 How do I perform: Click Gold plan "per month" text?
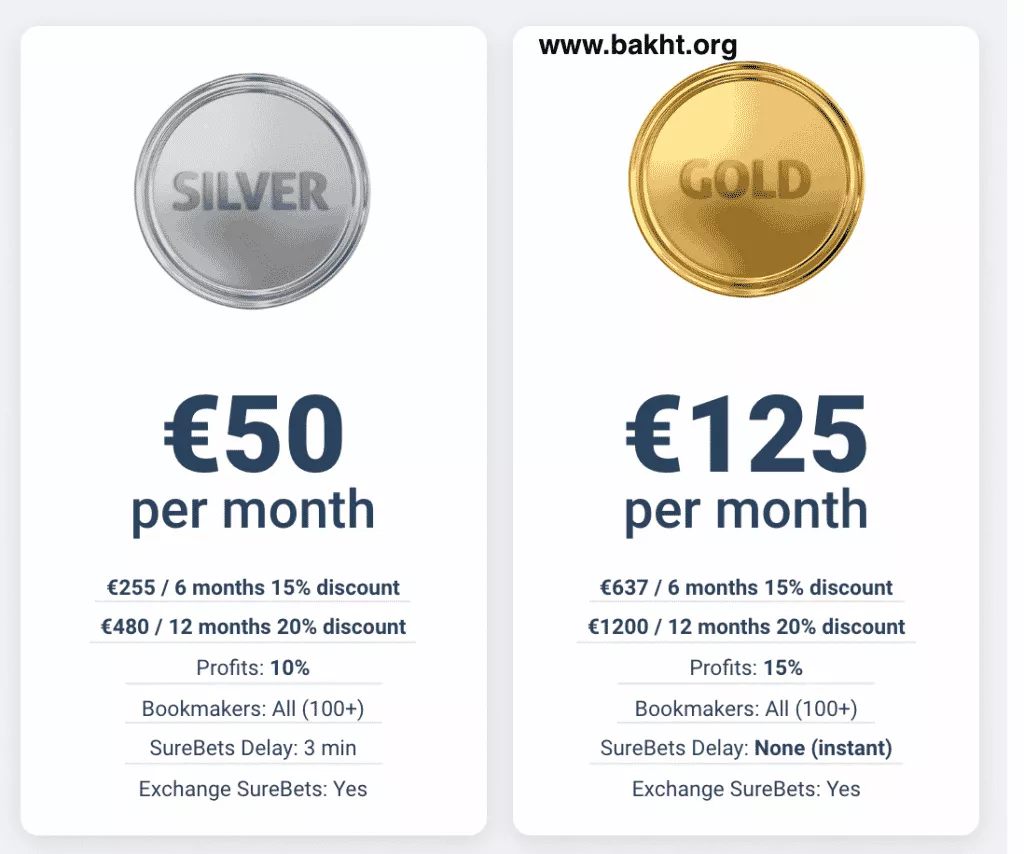pyautogui.click(x=746, y=510)
